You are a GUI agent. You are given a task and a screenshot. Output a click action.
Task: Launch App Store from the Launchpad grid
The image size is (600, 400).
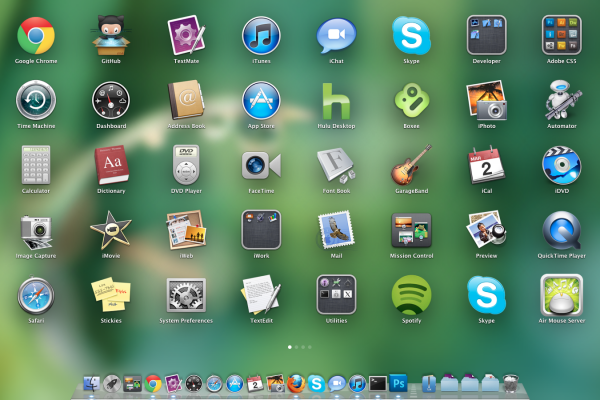tap(261, 100)
